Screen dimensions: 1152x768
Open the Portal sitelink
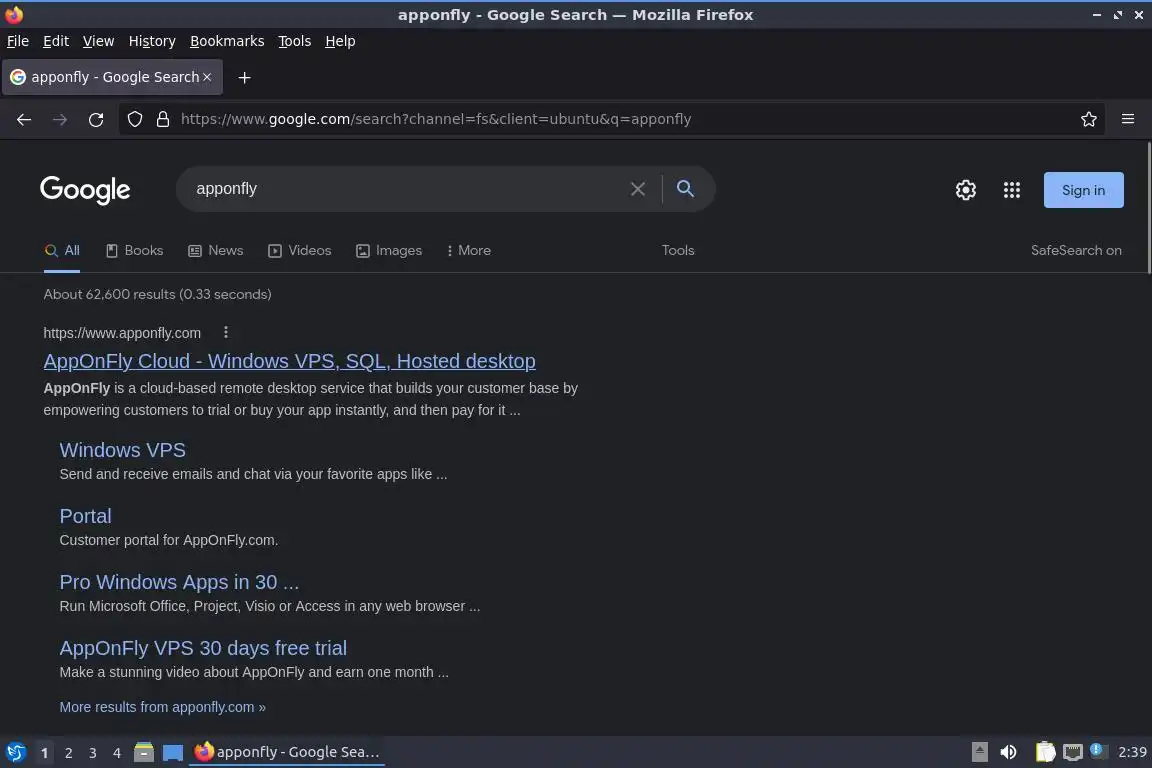tap(85, 516)
